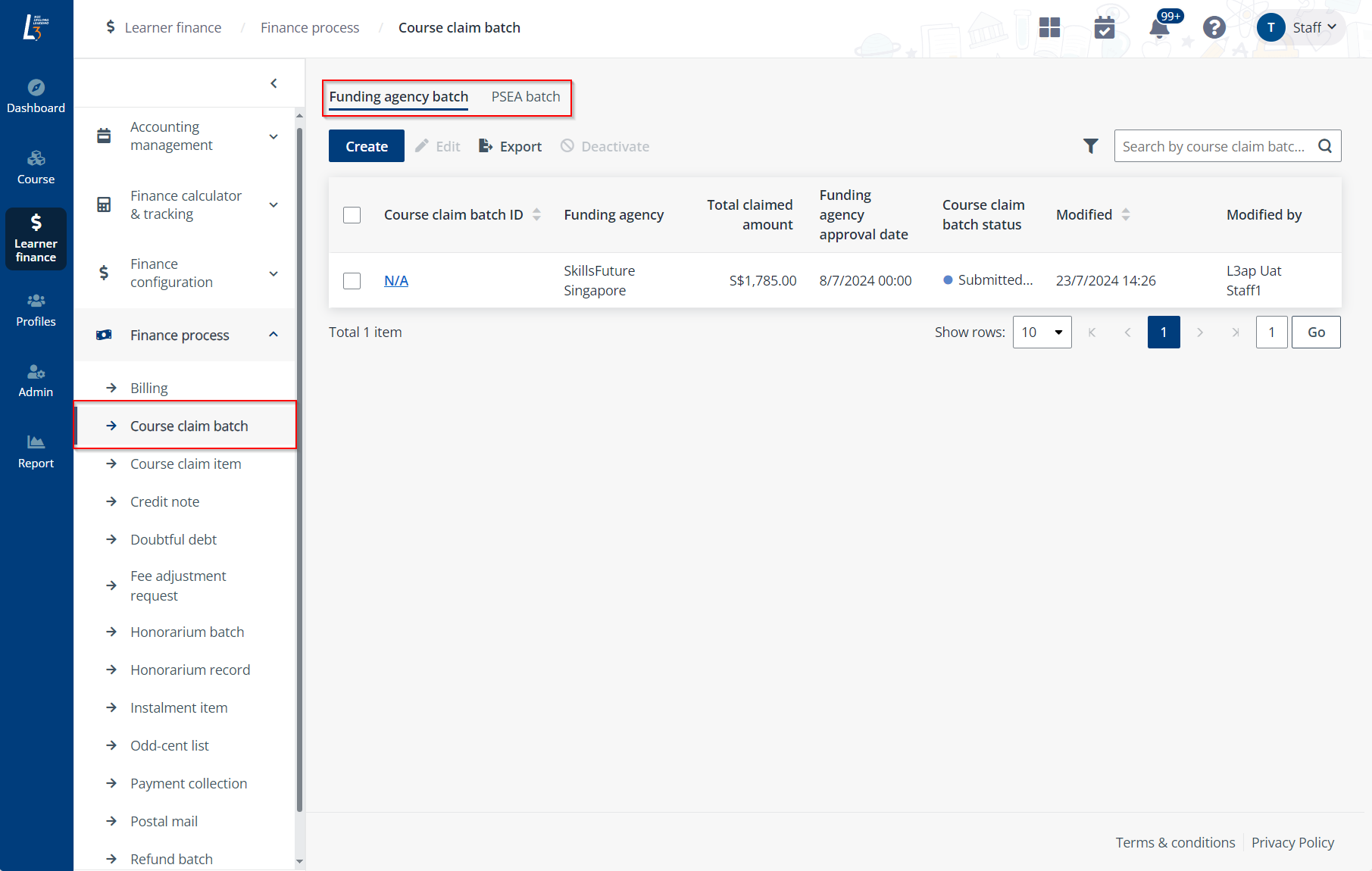Click the search magnifier icon
This screenshot has width=1372, height=871.
click(x=1324, y=146)
